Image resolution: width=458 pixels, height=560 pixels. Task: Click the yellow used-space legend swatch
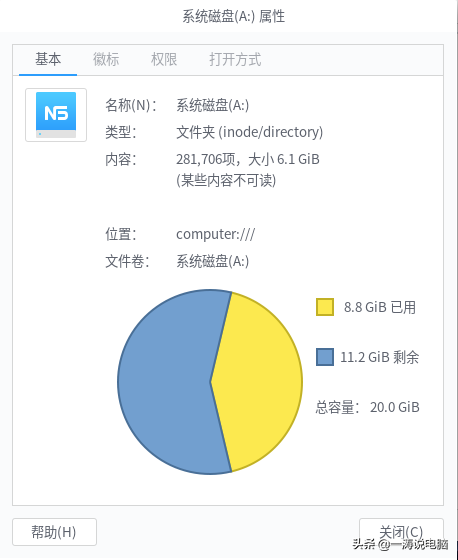(x=325, y=307)
